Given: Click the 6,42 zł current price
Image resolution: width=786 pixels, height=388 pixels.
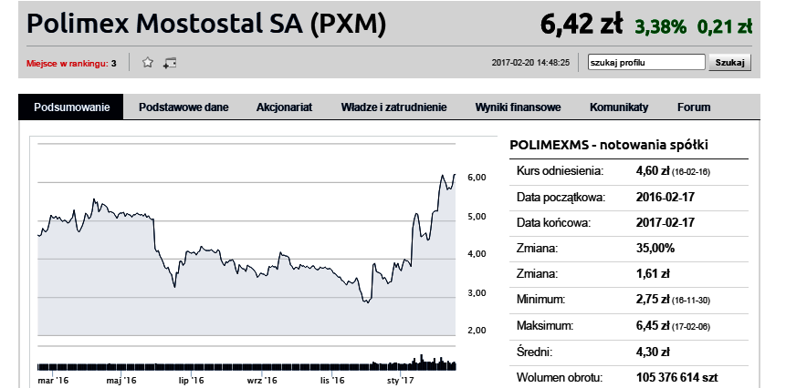Looking at the screenshot, I should [581, 24].
